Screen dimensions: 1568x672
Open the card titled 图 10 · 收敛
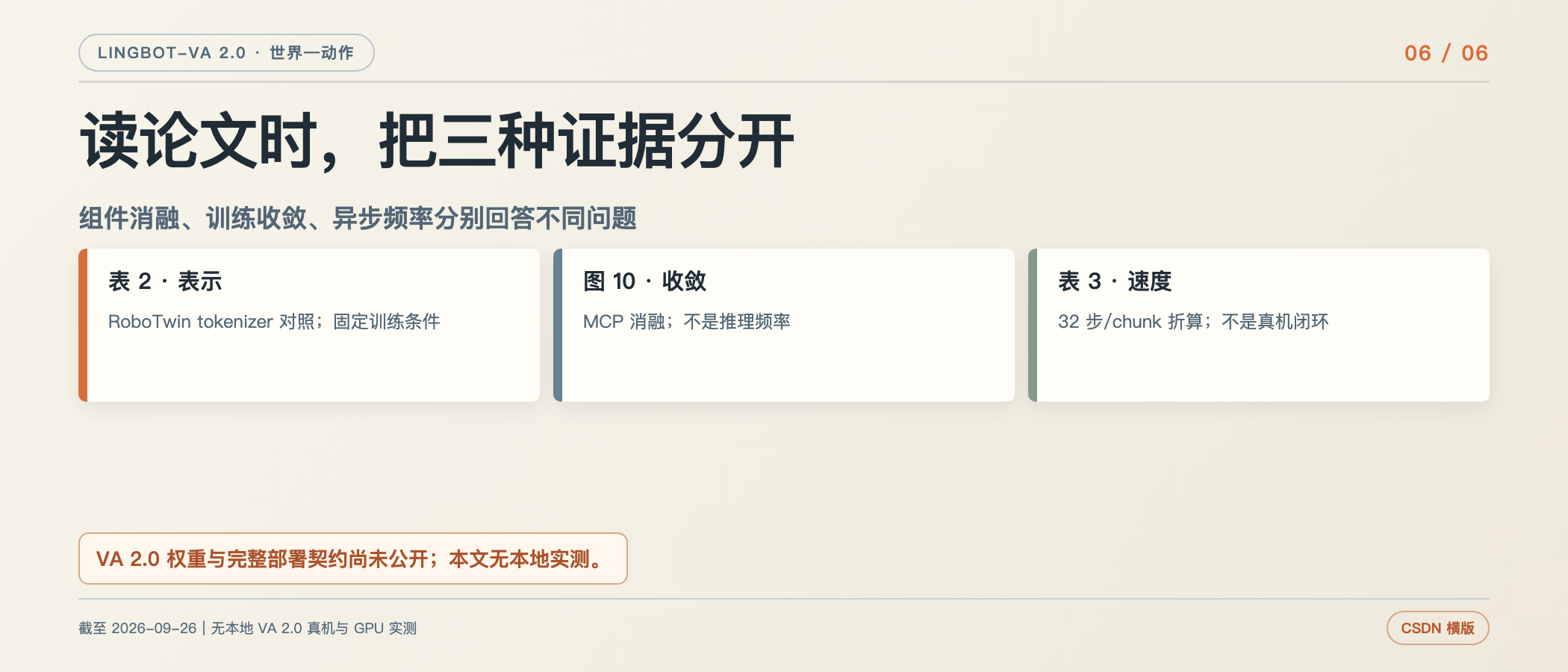pyautogui.click(x=784, y=326)
